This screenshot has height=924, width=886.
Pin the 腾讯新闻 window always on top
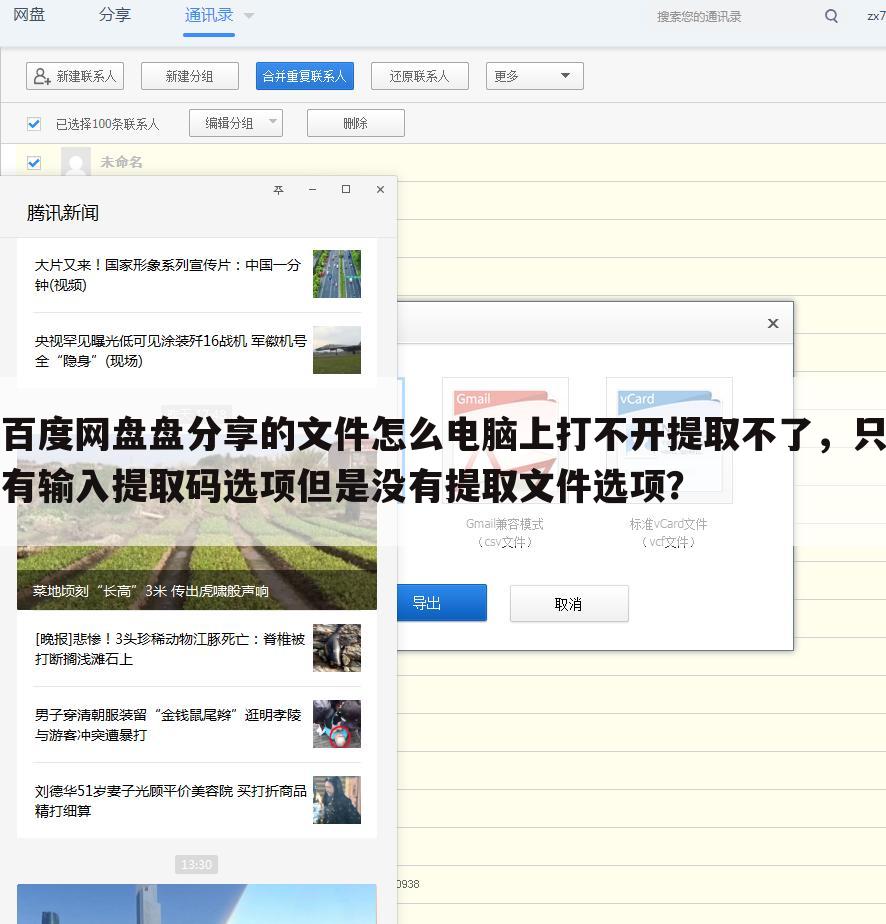[278, 189]
